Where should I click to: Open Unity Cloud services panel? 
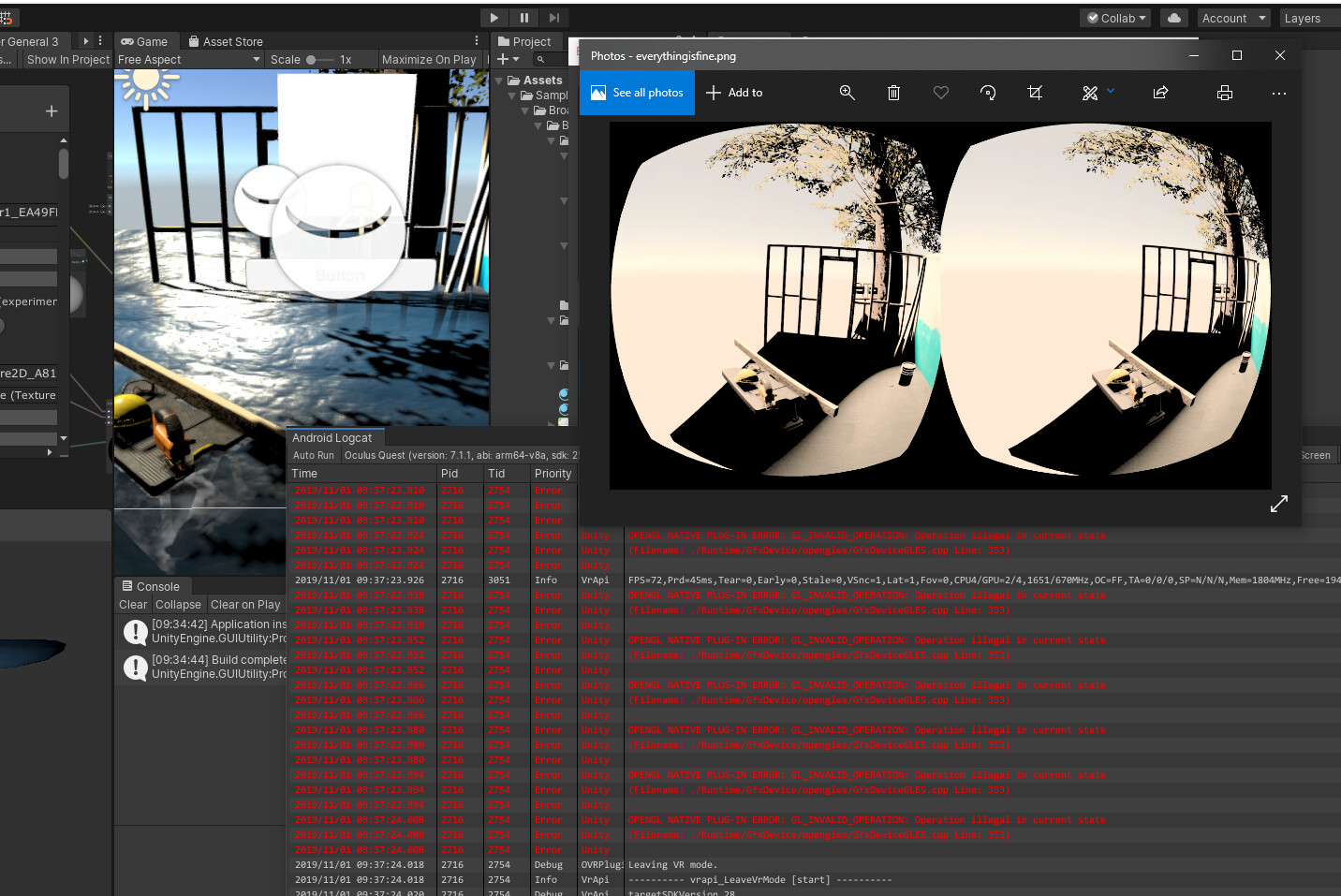click(1174, 17)
